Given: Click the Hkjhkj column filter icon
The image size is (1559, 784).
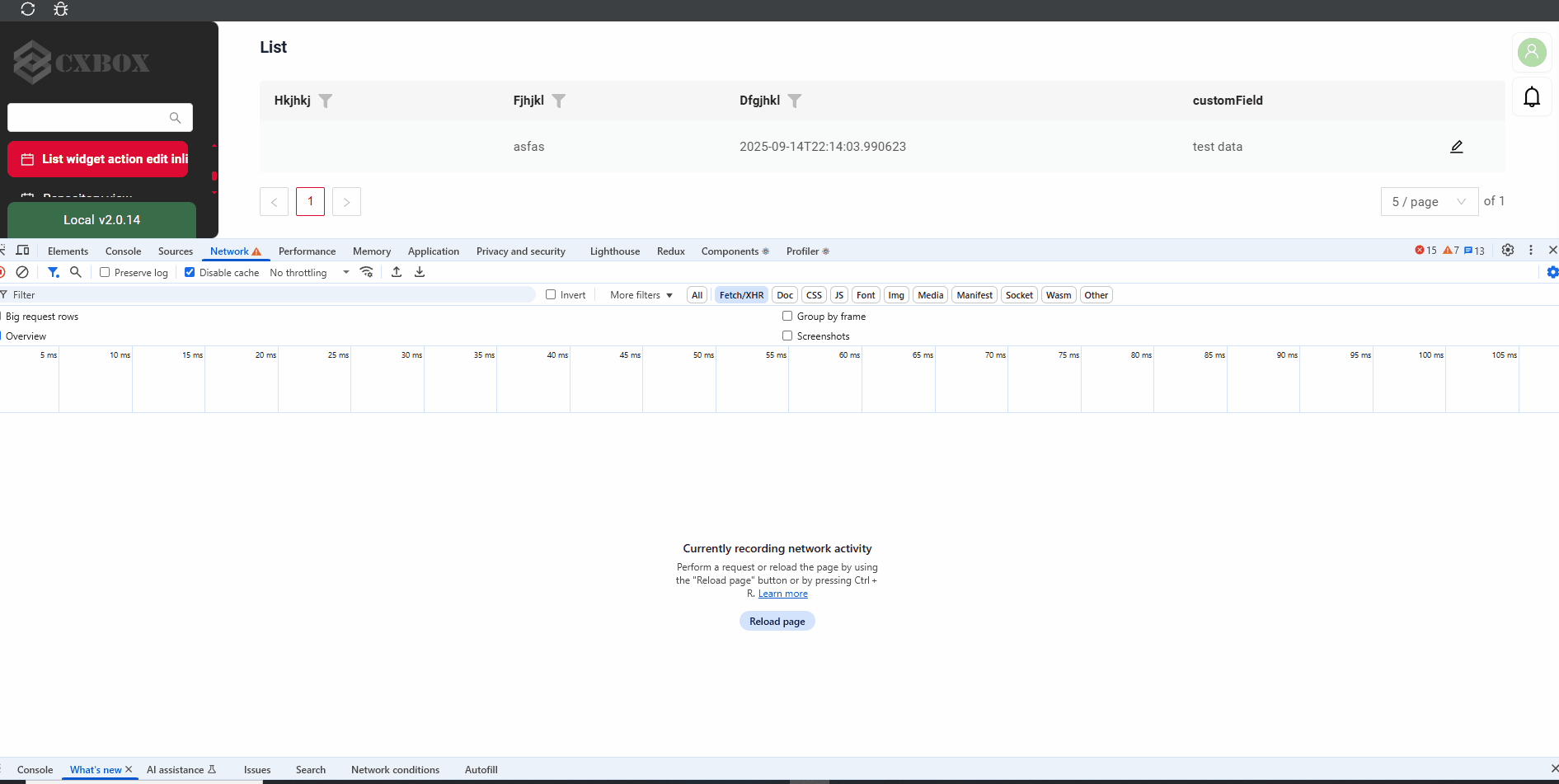Looking at the screenshot, I should pyautogui.click(x=326, y=101).
